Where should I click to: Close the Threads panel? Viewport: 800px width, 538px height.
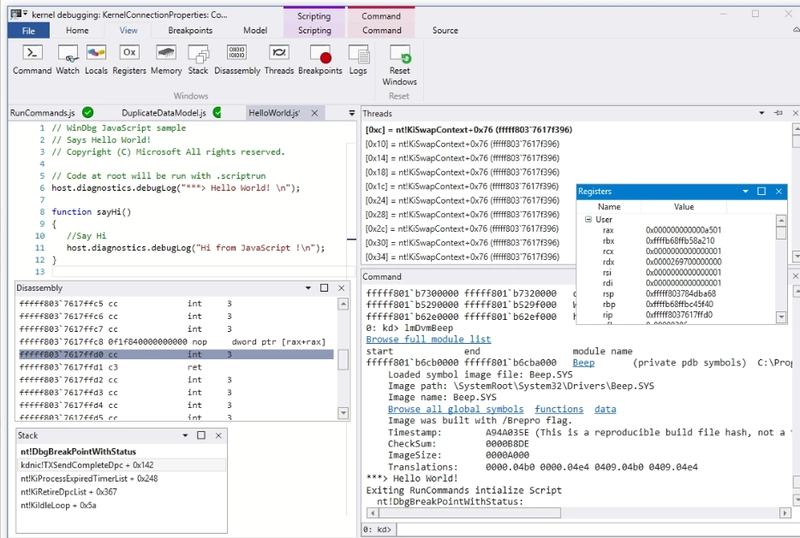coord(795,113)
